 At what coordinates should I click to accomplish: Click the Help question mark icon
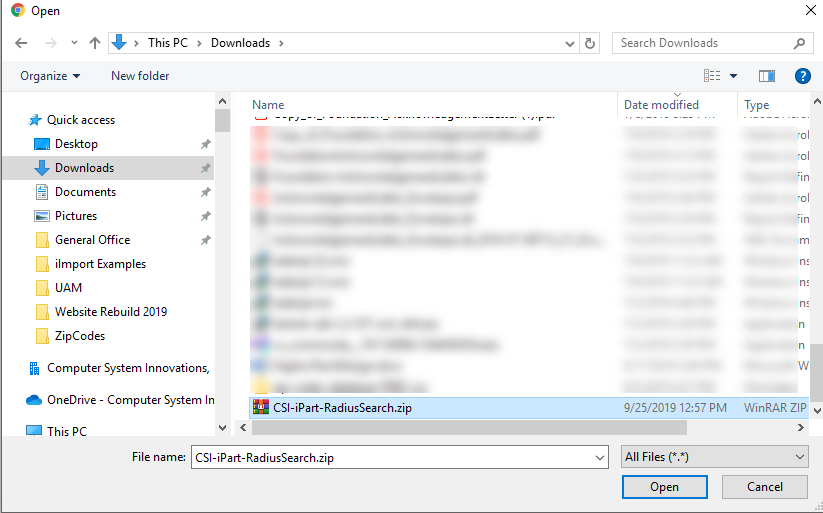[x=802, y=76]
